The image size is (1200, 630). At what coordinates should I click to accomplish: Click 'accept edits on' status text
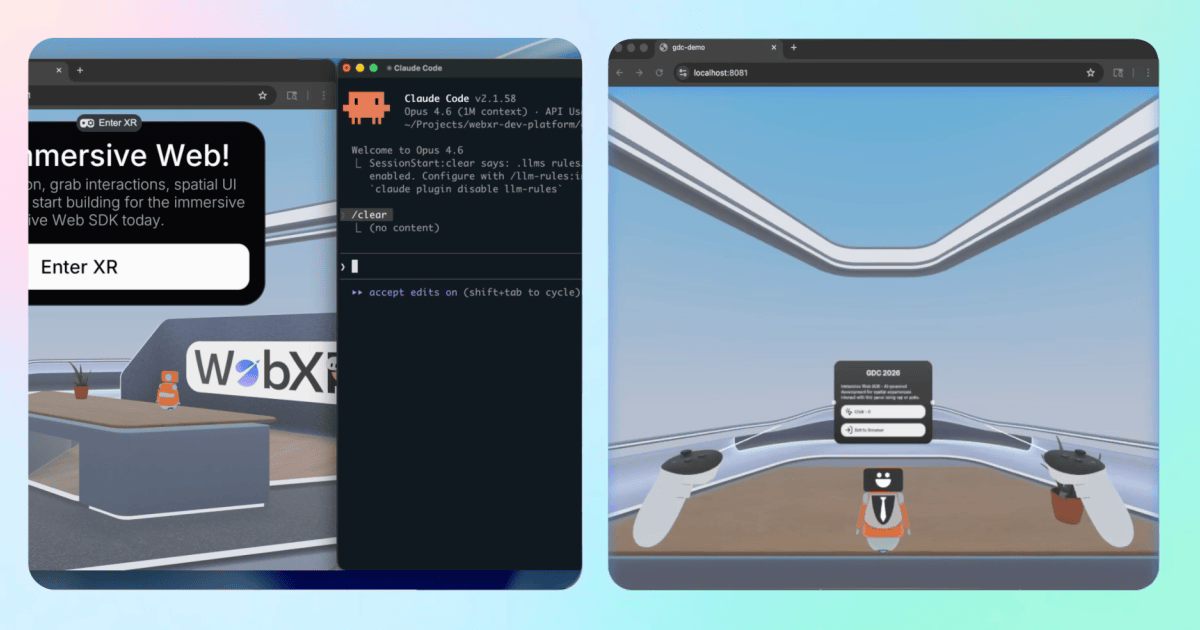[413, 292]
